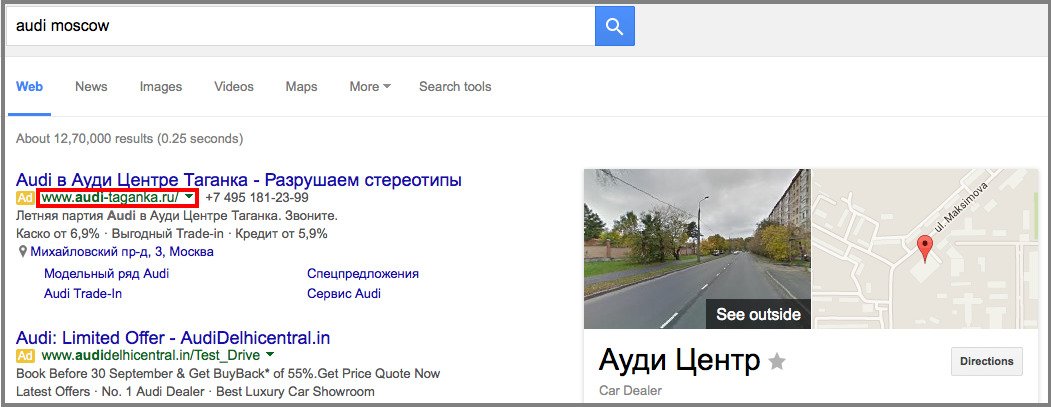Select the Web tab
The width and height of the screenshot is (1051, 407).
coord(29,86)
